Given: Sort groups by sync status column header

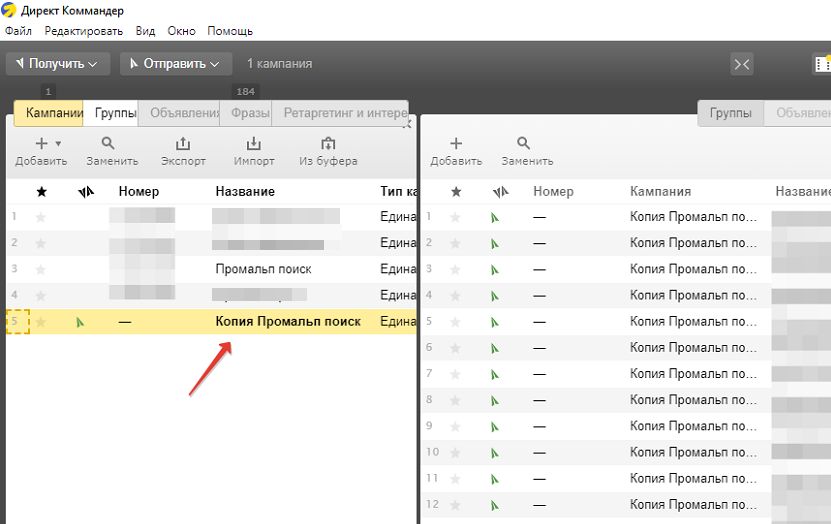Looking at the screenshot, I should tap(500, 192).
